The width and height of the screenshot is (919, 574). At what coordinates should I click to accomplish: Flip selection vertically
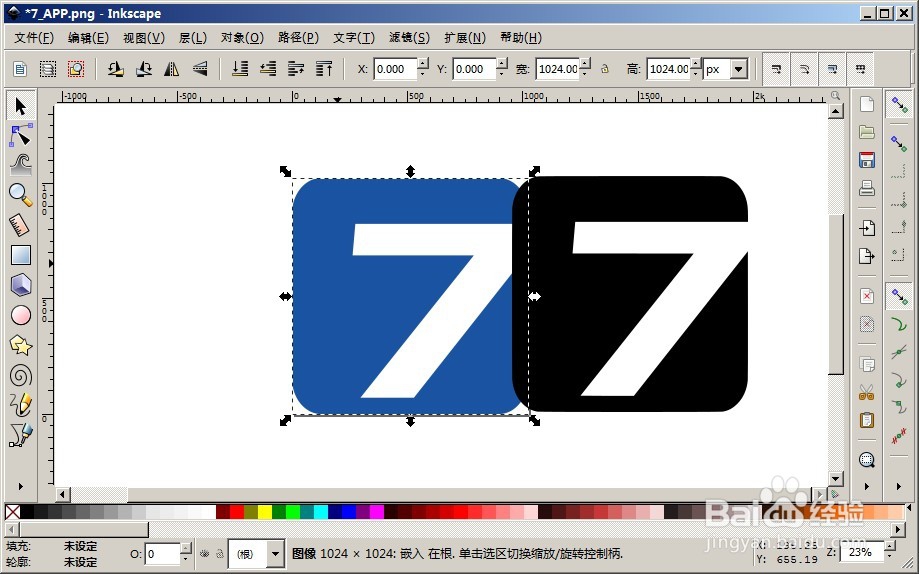(x=200, y=69)
